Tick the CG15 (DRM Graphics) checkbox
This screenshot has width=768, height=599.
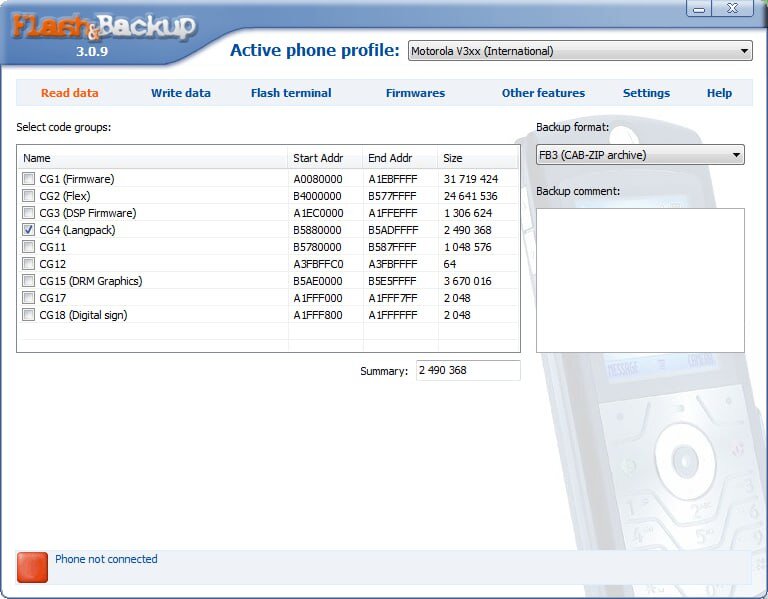28,281
